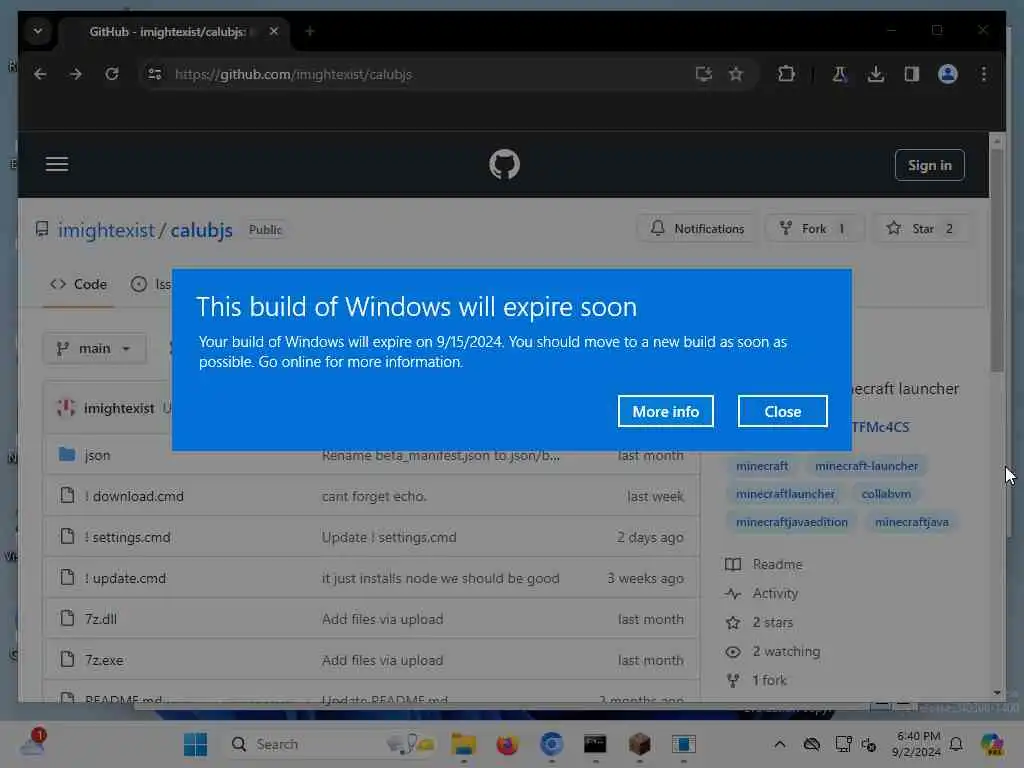
Task: Expand the main branch dropdown
Action: 95,349
